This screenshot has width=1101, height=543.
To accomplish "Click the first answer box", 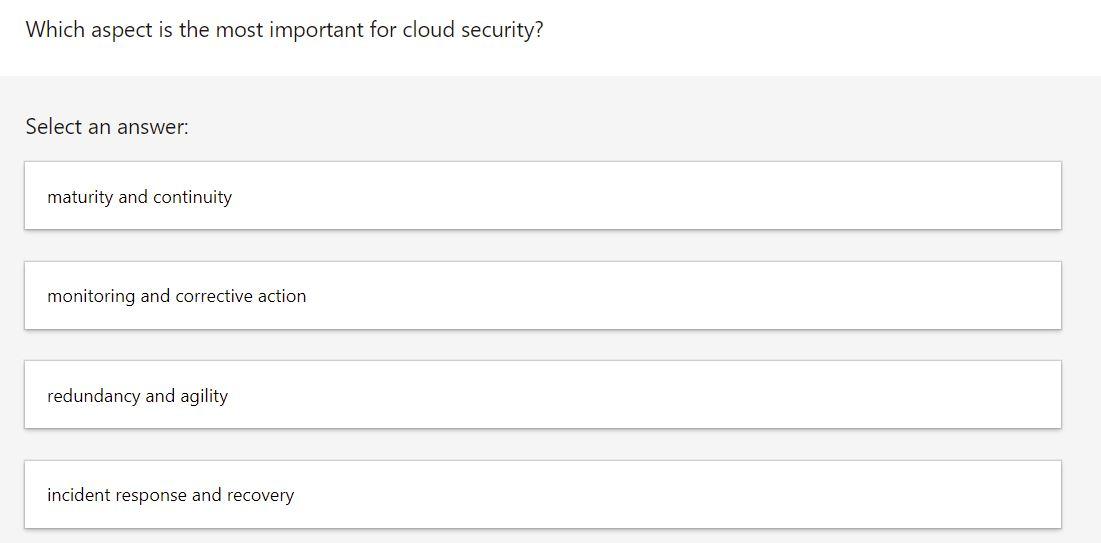I will click(x=542, y=196).
